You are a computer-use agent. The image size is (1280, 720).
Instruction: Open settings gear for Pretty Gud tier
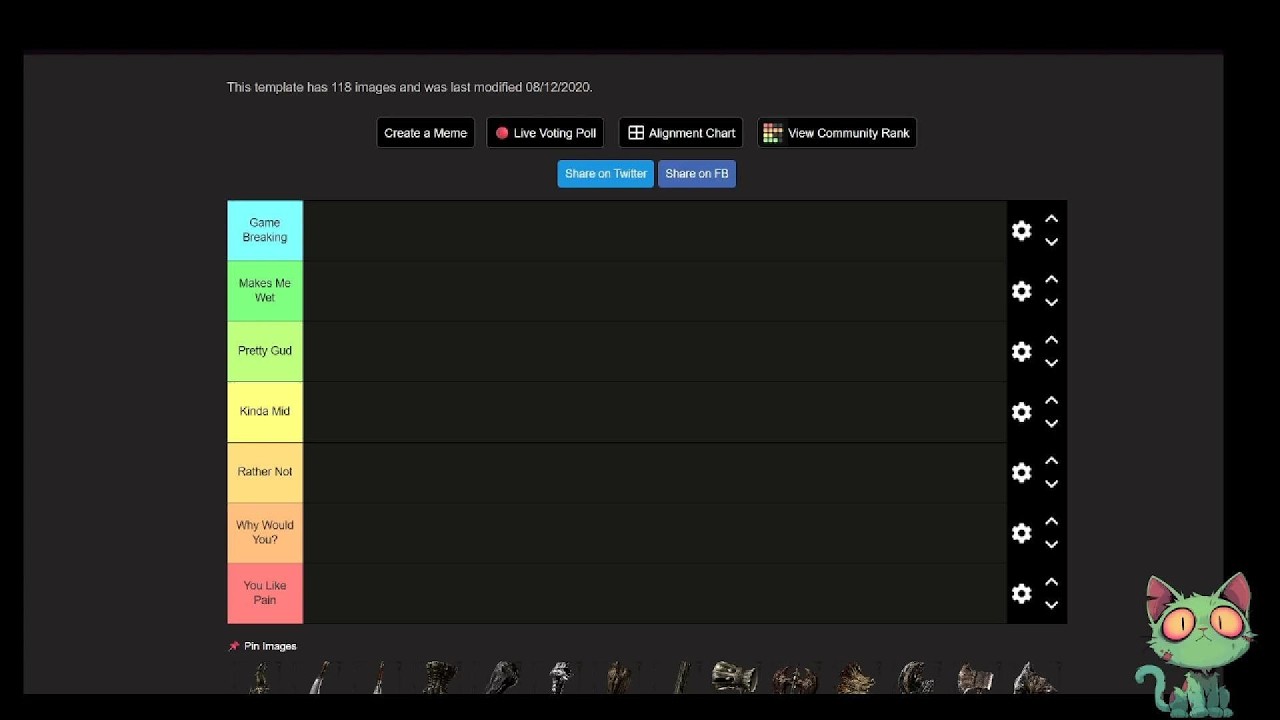click(1021, 352)
